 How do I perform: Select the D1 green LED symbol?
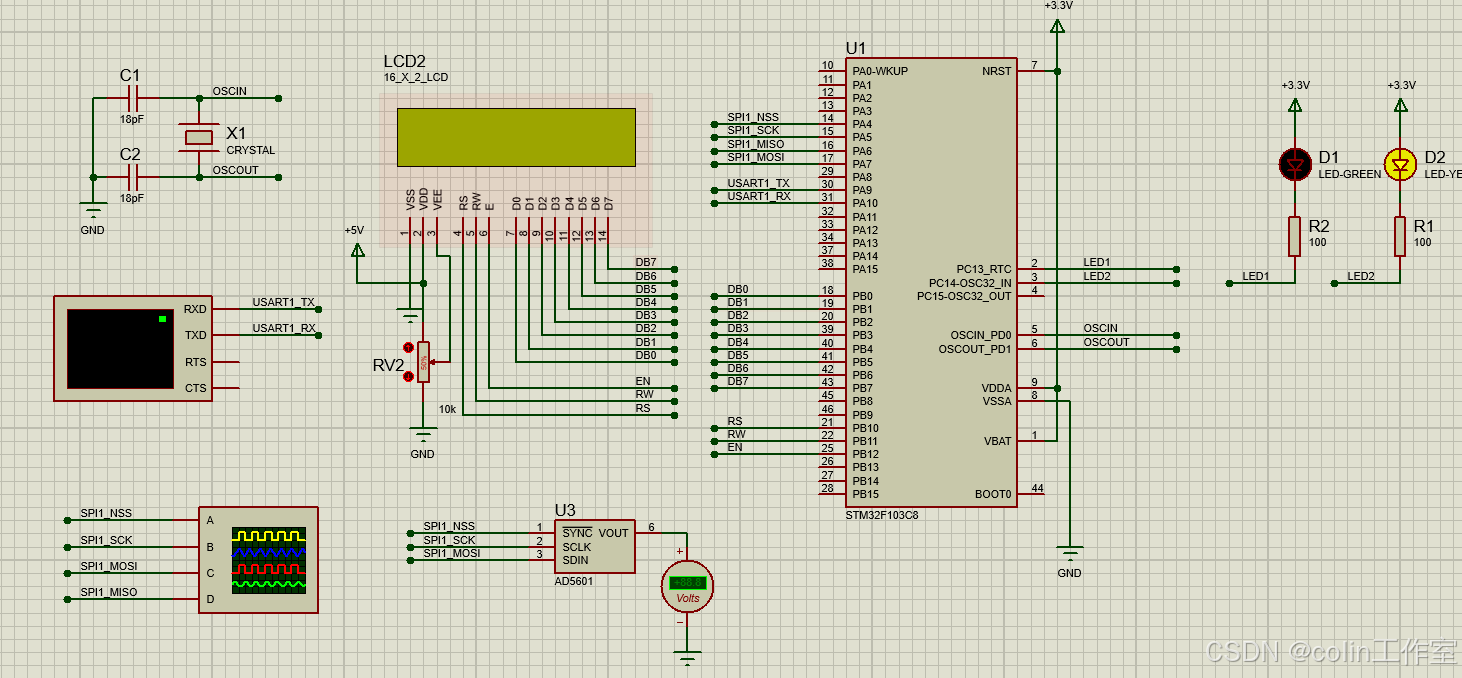[x=1295, y=164]
